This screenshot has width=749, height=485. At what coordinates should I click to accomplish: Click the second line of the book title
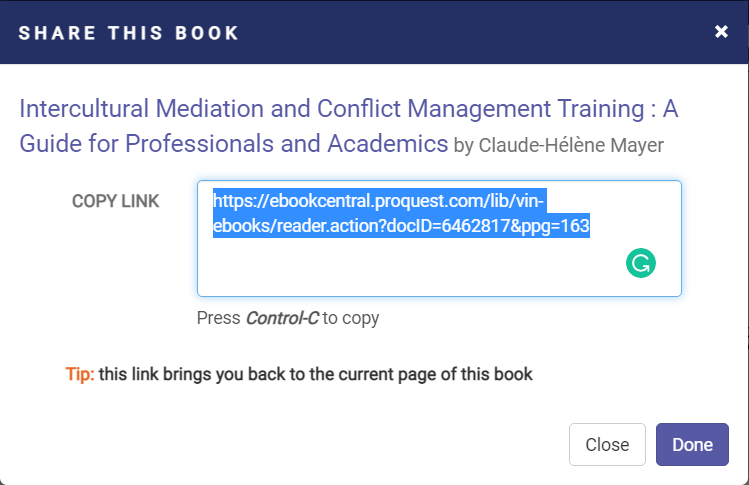[x=233, y=143]
